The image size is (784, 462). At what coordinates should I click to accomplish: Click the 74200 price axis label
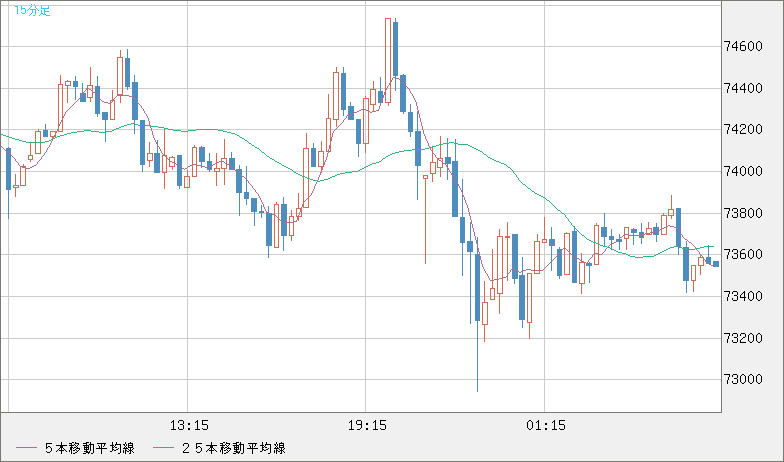click(744, 130)
